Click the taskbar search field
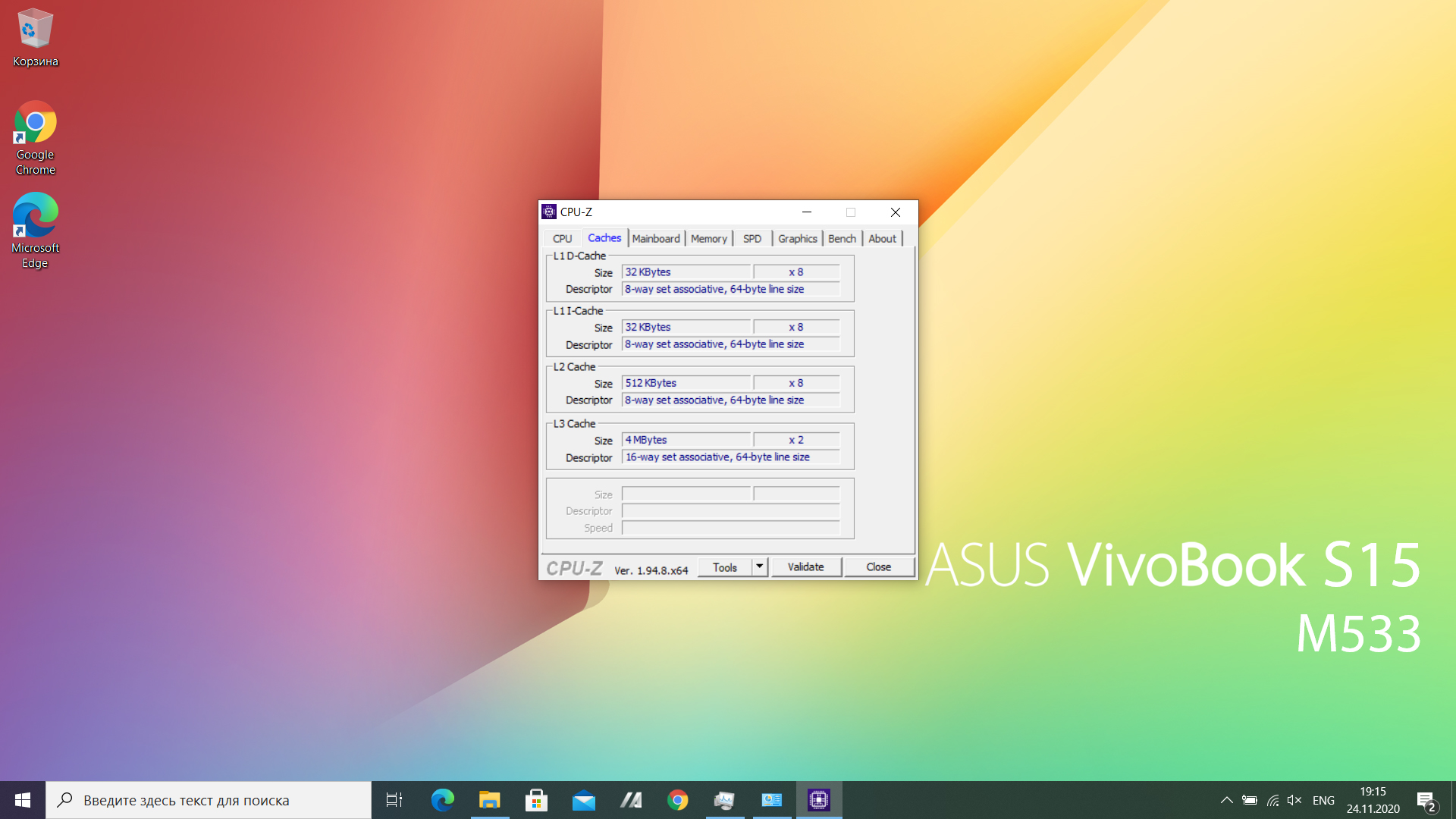Screen dimensions: 1456x819 pos(209,800)
